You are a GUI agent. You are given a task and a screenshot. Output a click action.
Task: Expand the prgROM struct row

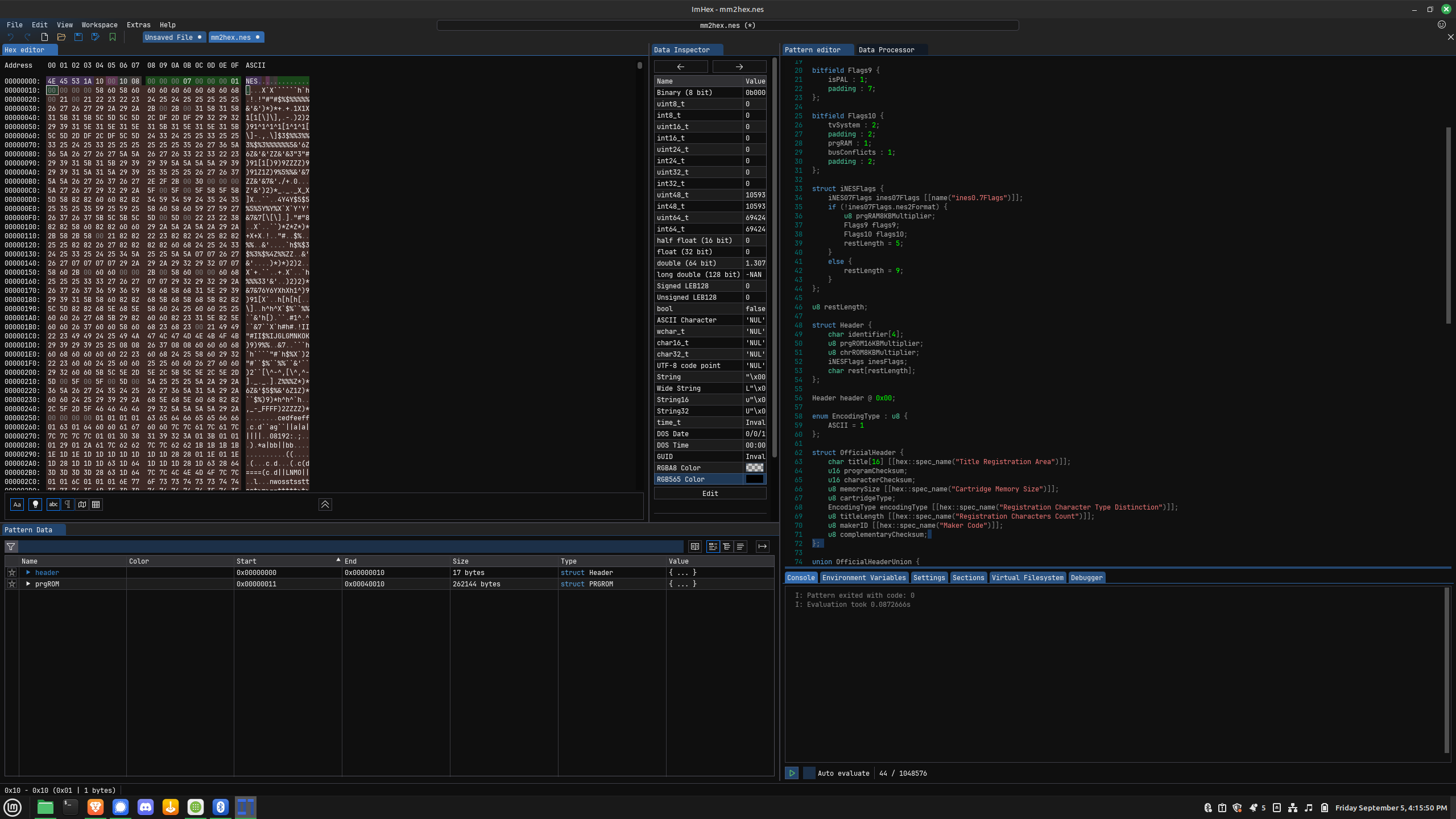(x=28, y=584)
